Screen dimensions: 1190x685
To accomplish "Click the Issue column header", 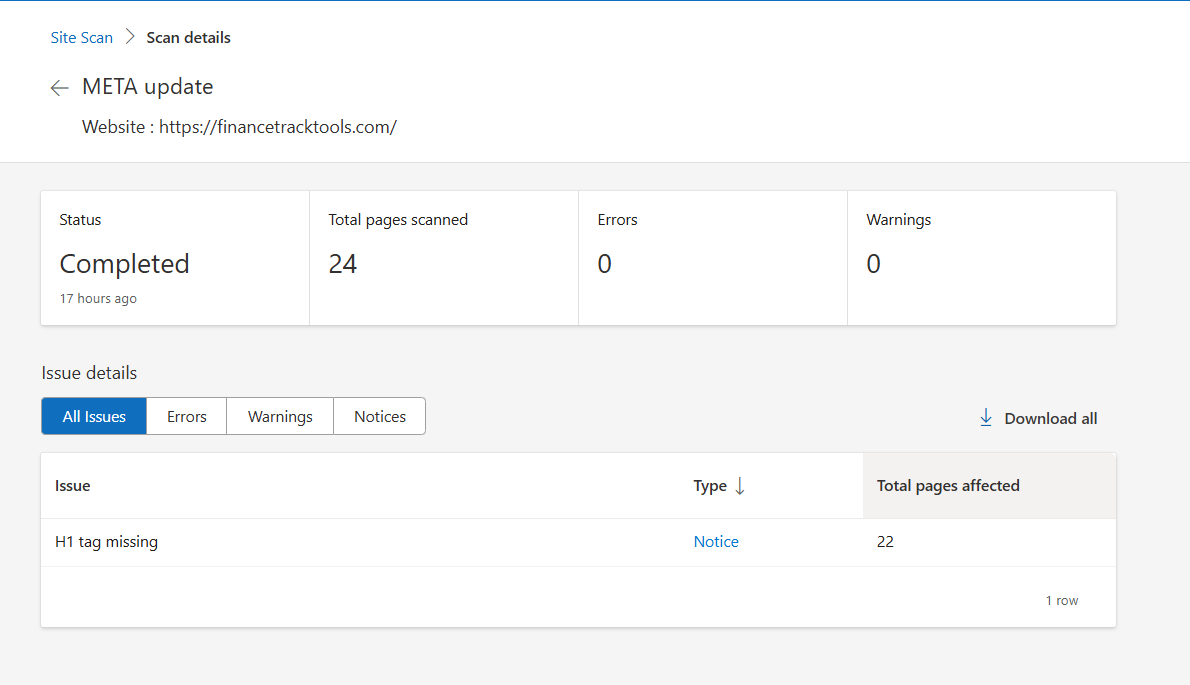I will [73, 486].
